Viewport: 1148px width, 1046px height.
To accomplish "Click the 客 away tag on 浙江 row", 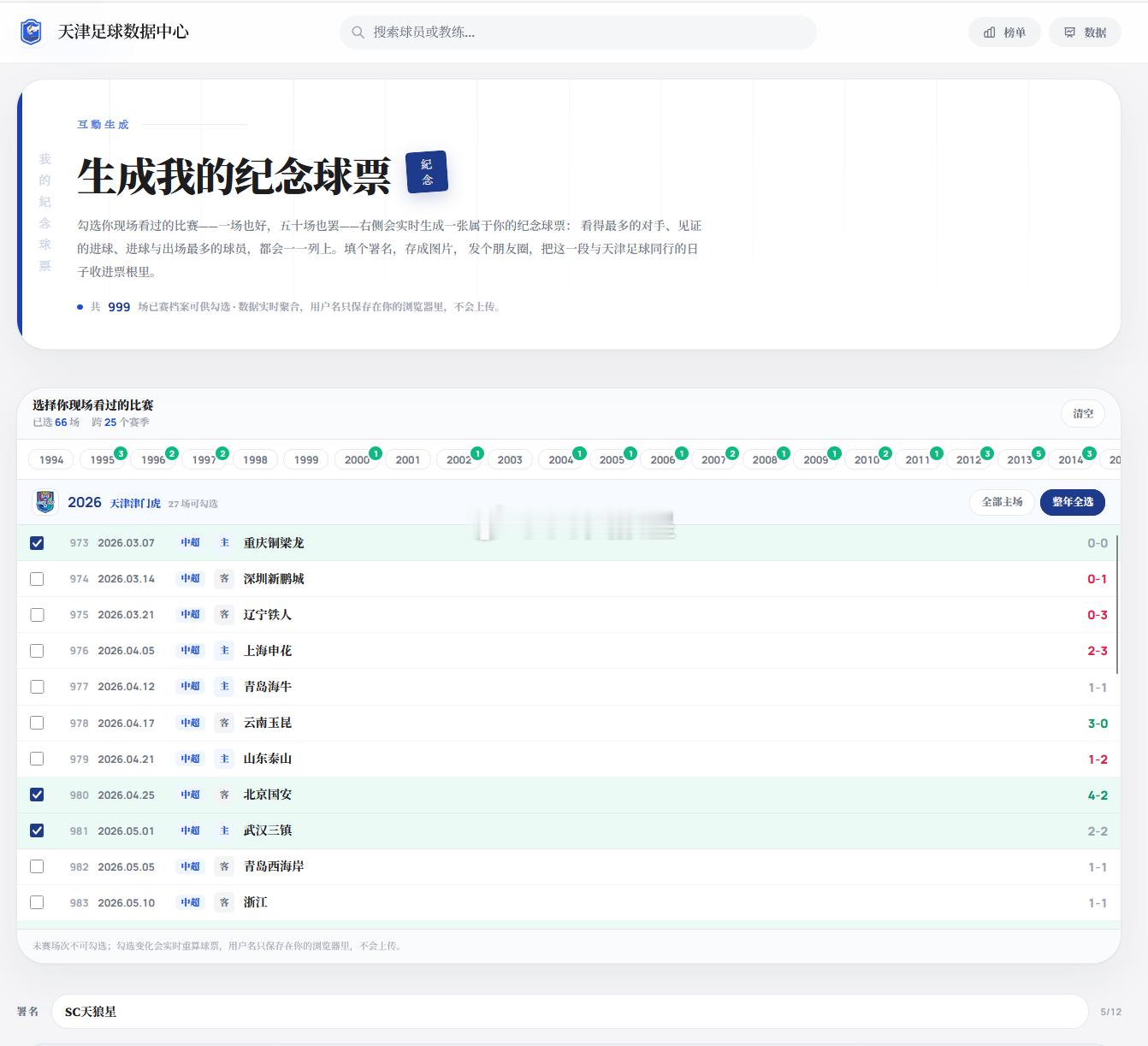I will pos(224,902).
